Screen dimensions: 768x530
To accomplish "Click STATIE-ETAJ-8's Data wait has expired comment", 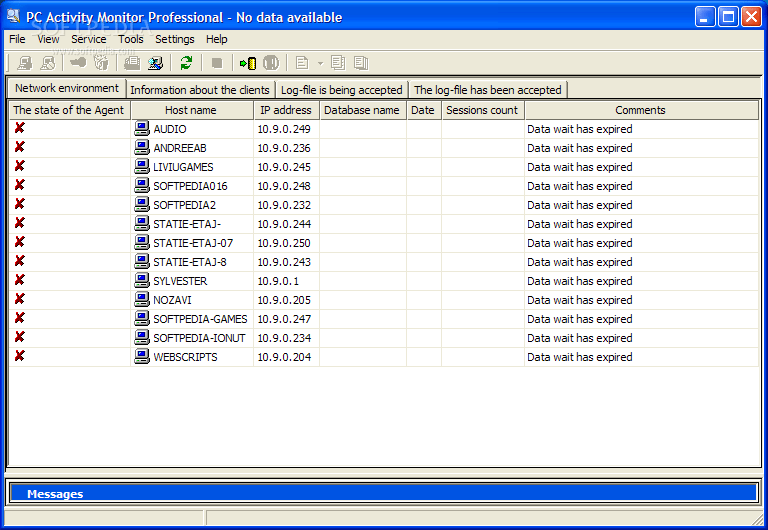I will click(580, 263).
